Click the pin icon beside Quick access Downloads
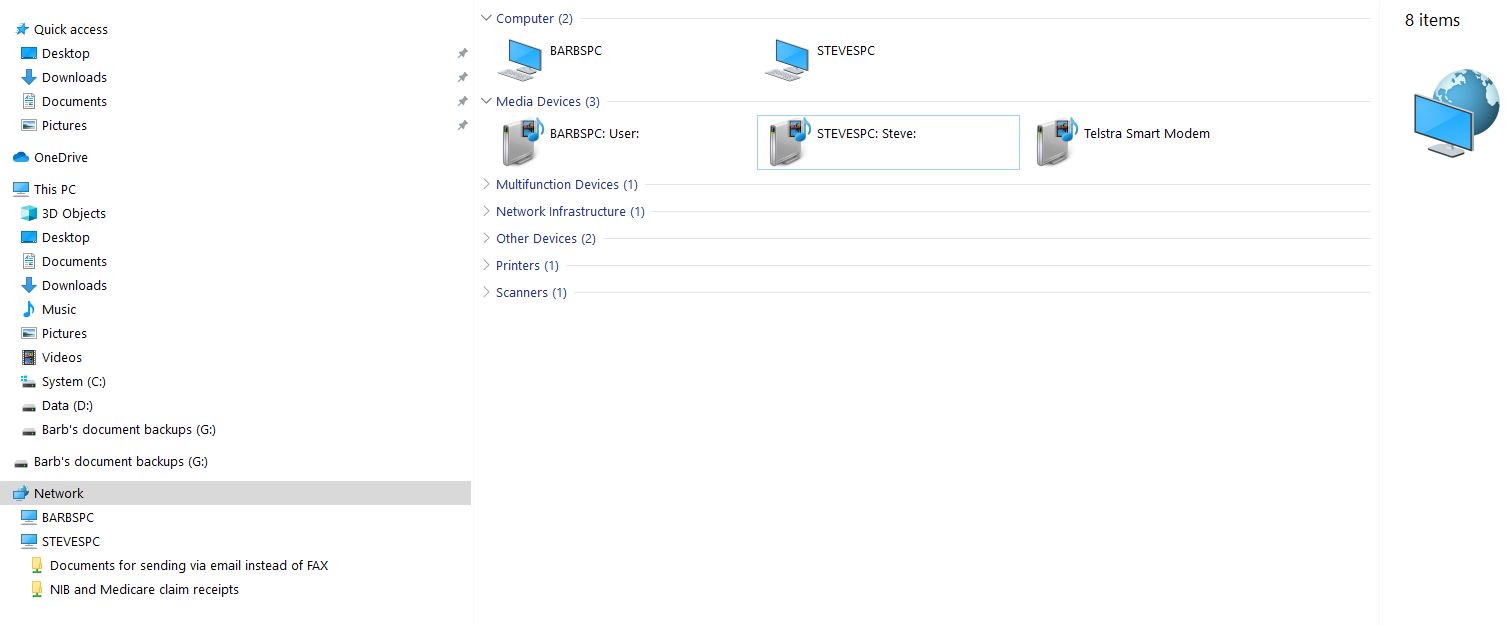The width and height of the screenshot is (1506, 625). tap(462, 77)
